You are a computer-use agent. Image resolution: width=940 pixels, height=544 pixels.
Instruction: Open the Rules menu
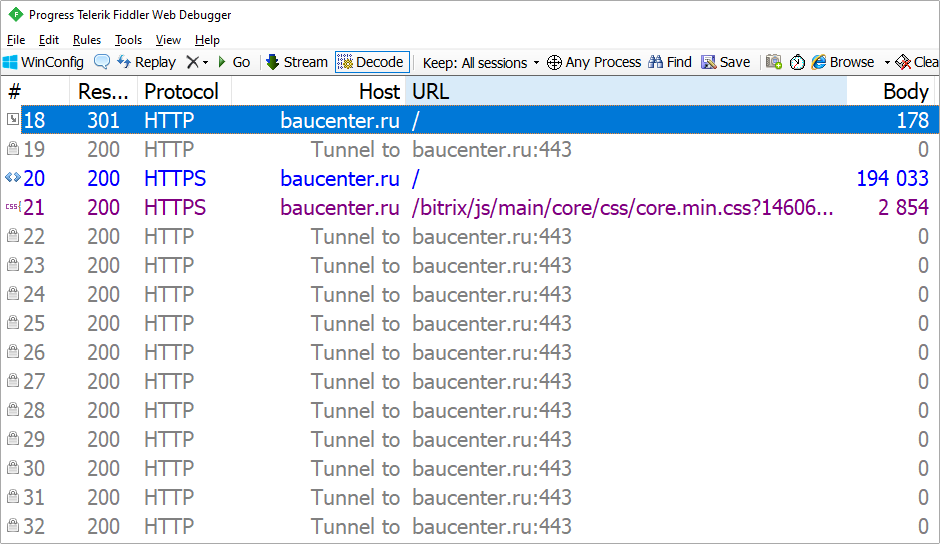point(87,40)
